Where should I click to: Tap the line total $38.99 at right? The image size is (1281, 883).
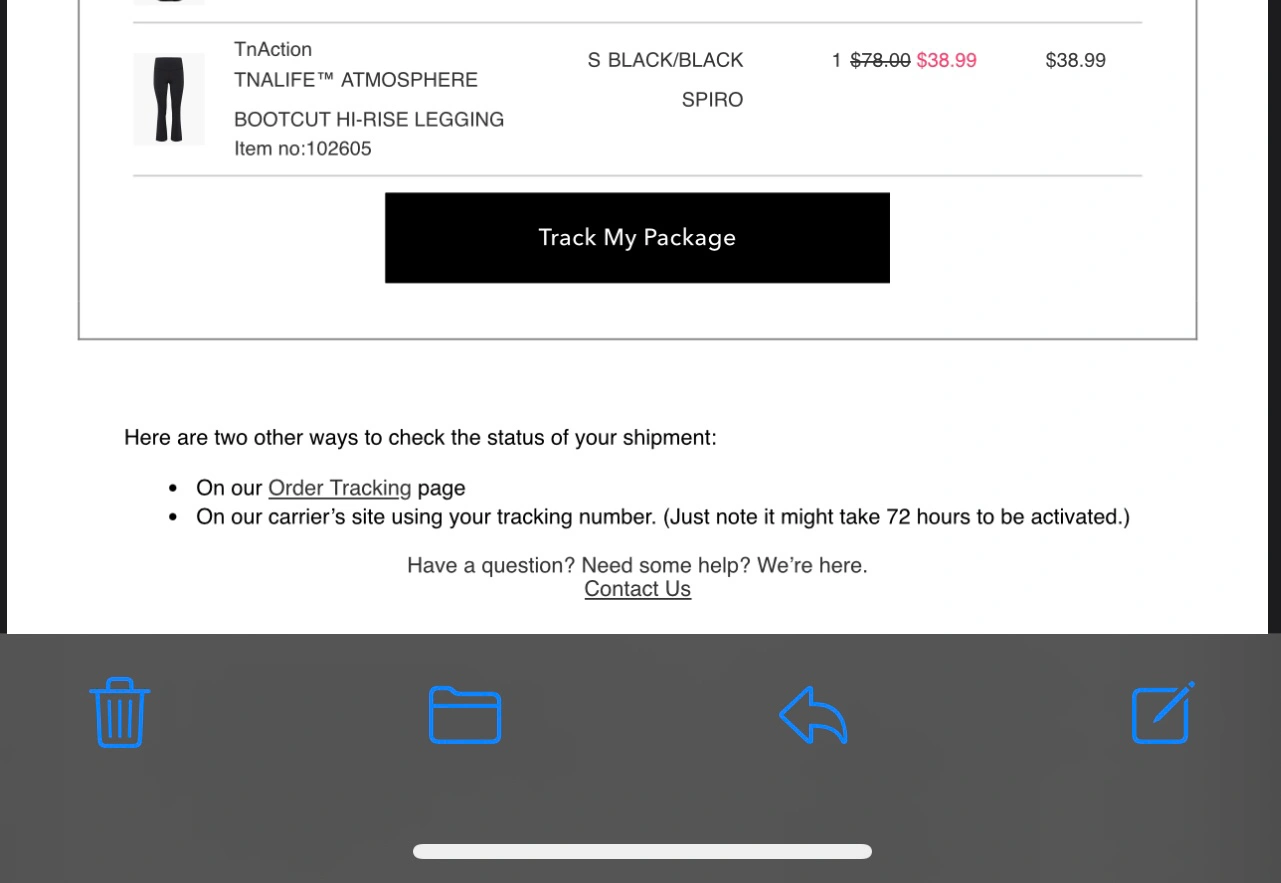pyautogui.click(x=1075, y=61)
